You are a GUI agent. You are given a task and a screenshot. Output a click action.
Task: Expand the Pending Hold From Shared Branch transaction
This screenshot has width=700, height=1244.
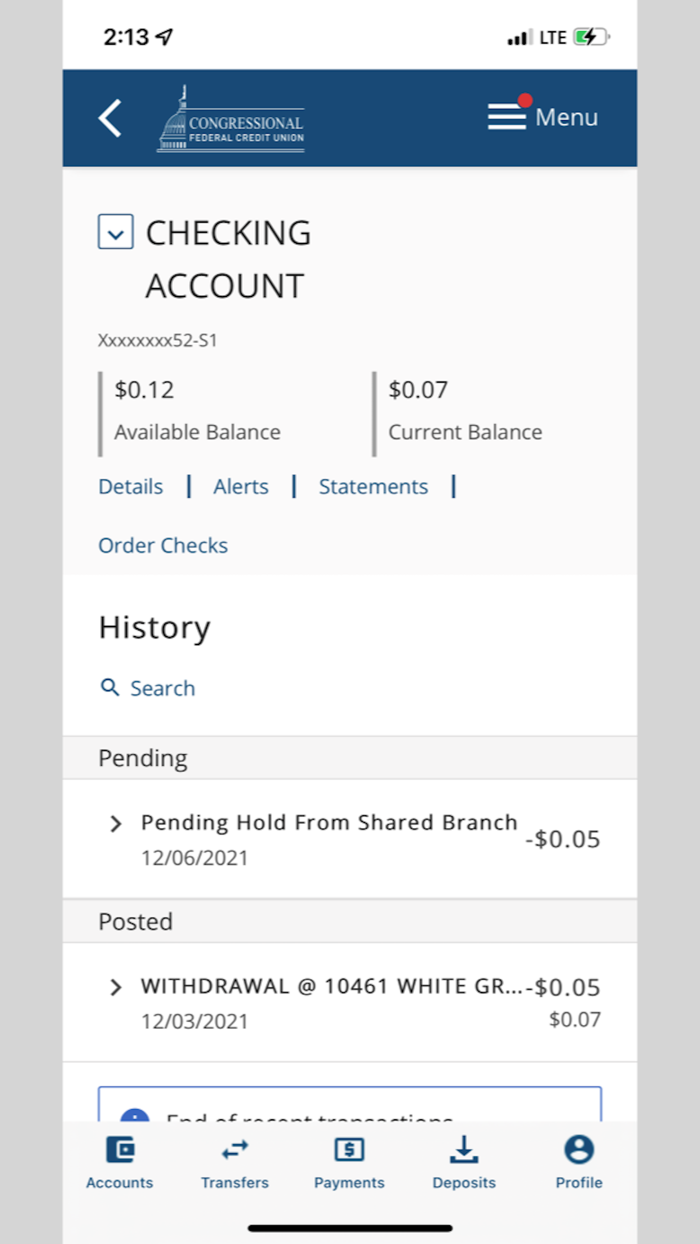pos(116,824)
